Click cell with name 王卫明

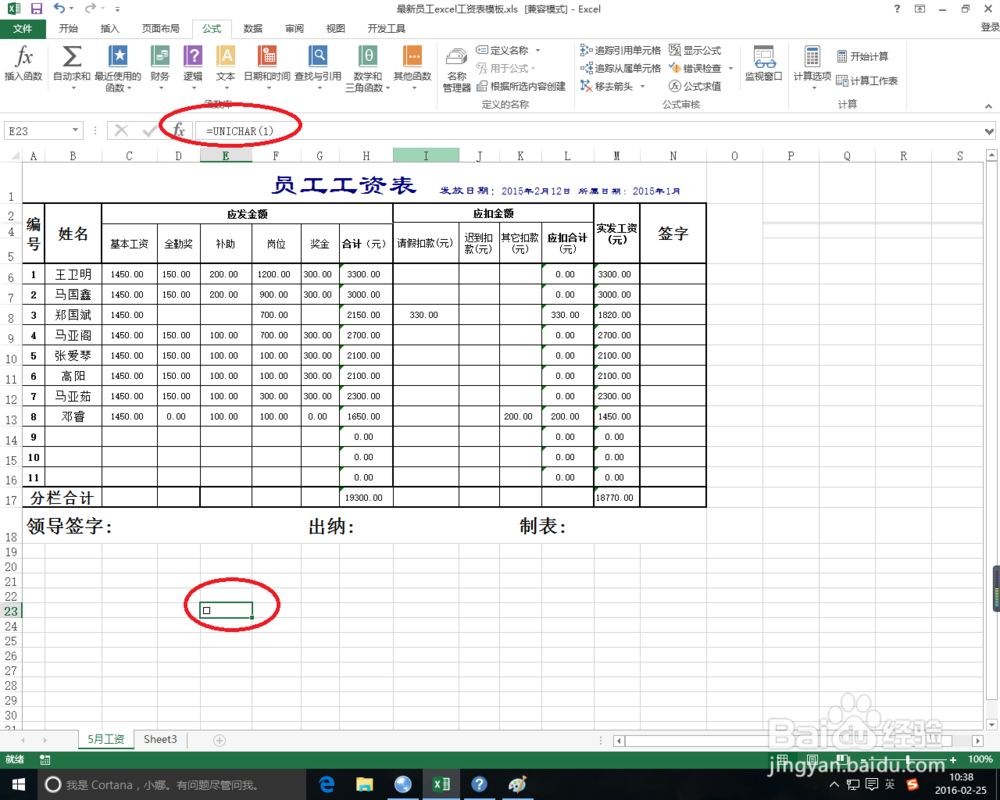pos(73,274)
